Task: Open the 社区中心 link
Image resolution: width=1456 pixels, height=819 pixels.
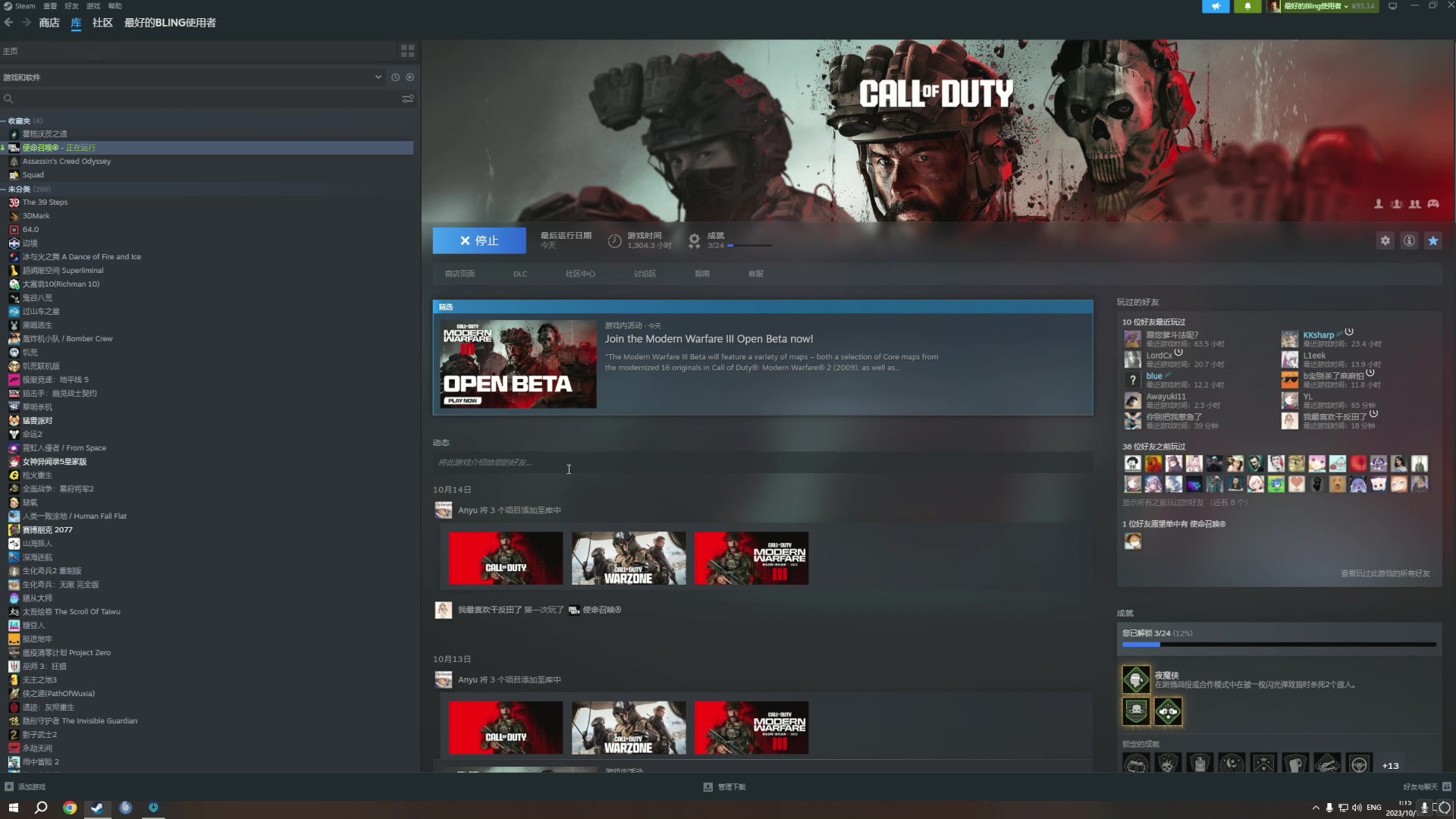Action: click(x=580, y=274)
